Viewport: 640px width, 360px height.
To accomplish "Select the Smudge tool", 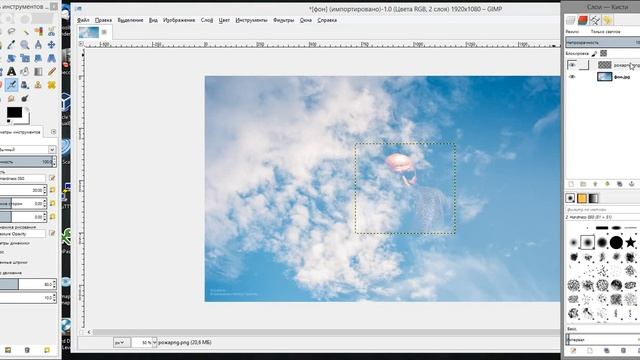I will pos(11,98).
